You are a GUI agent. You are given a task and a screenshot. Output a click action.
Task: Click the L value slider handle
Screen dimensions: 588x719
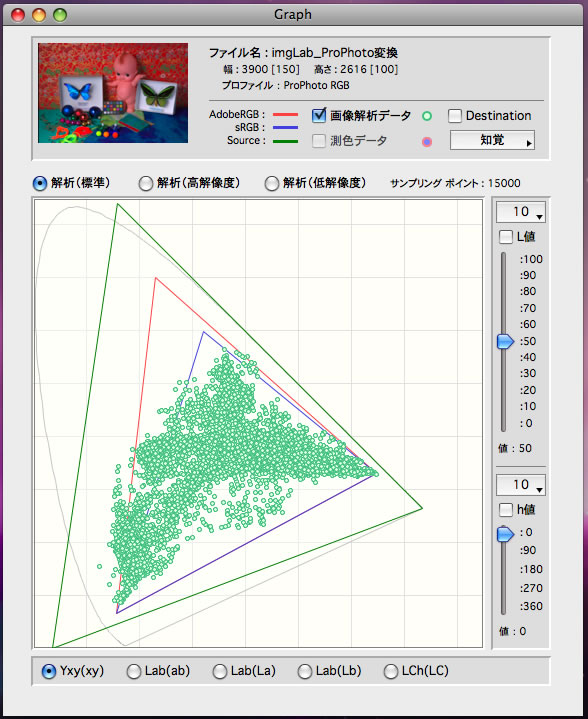505,342
